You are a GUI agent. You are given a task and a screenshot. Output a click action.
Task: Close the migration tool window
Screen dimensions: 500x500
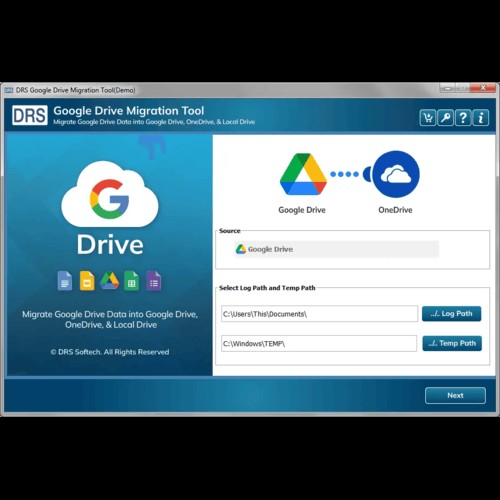point(483,88)
